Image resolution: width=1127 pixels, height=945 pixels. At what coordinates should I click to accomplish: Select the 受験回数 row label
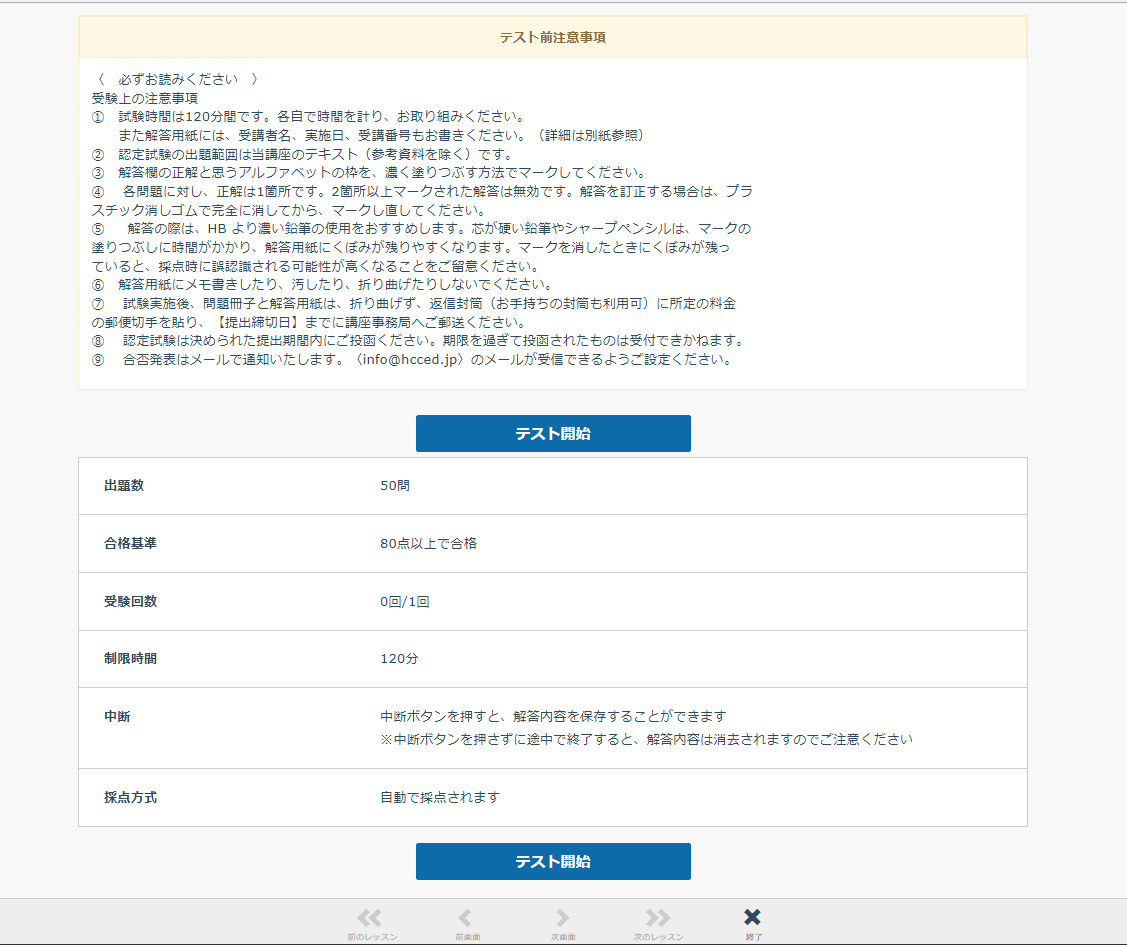click(130, 602)
